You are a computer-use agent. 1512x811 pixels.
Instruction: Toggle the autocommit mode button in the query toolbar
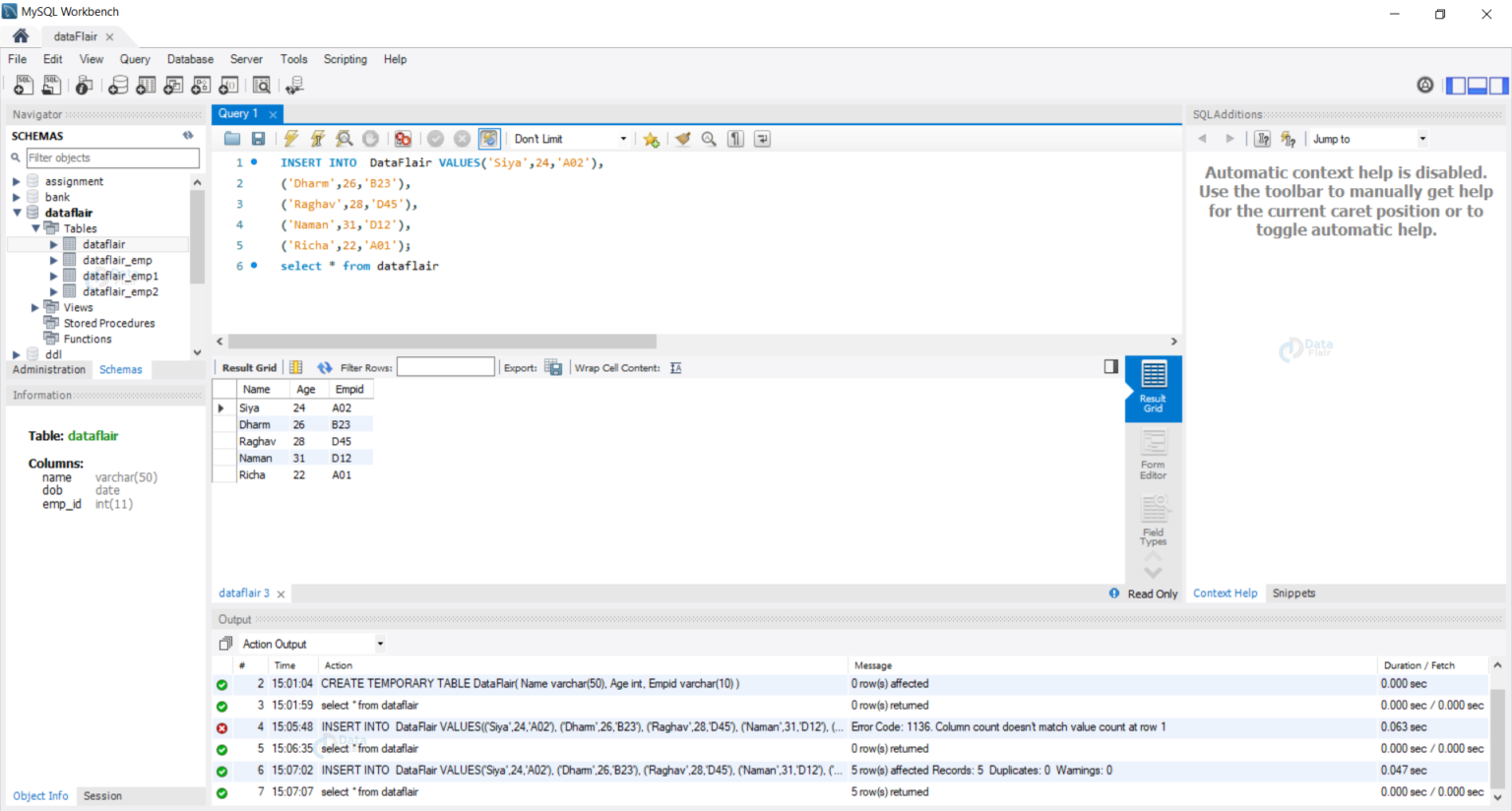(489, 139)
